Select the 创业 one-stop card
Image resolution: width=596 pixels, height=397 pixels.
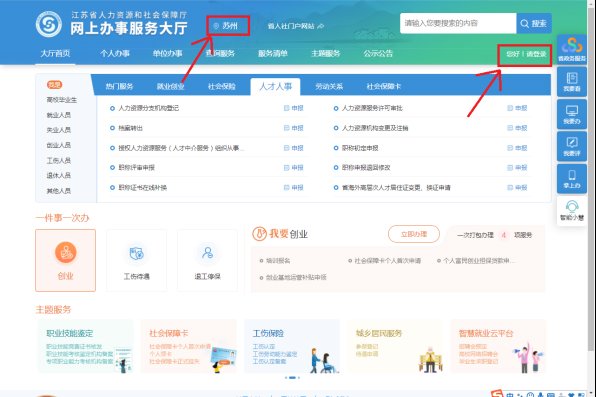65,260
